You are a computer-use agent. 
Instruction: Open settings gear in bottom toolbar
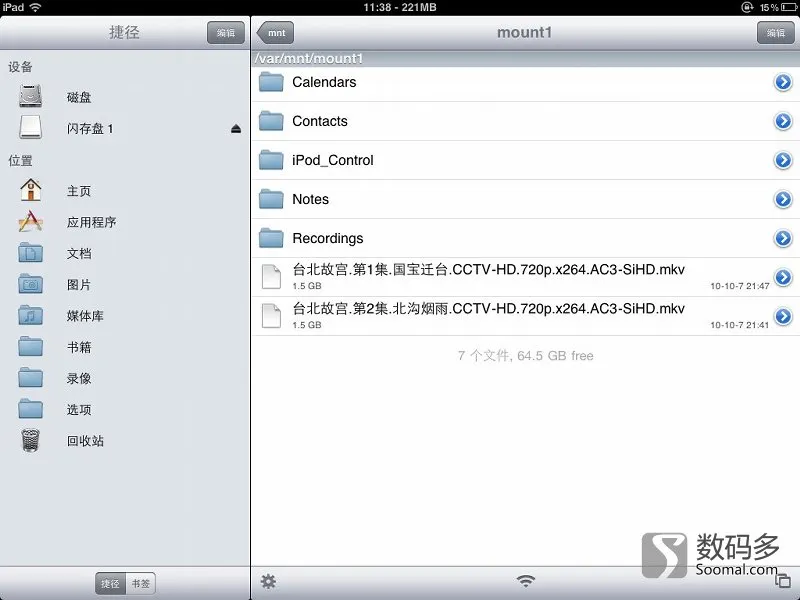click(268, 581)
